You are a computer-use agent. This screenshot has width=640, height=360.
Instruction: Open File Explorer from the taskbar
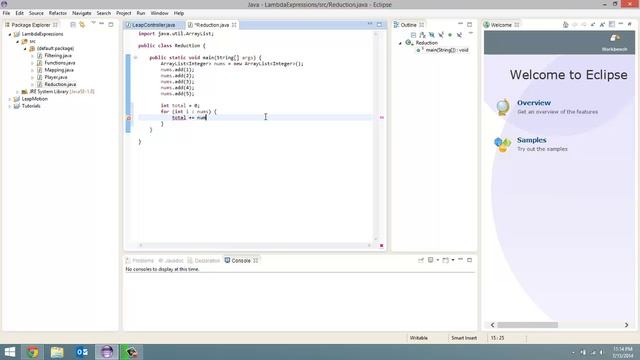tap(57, 352)
